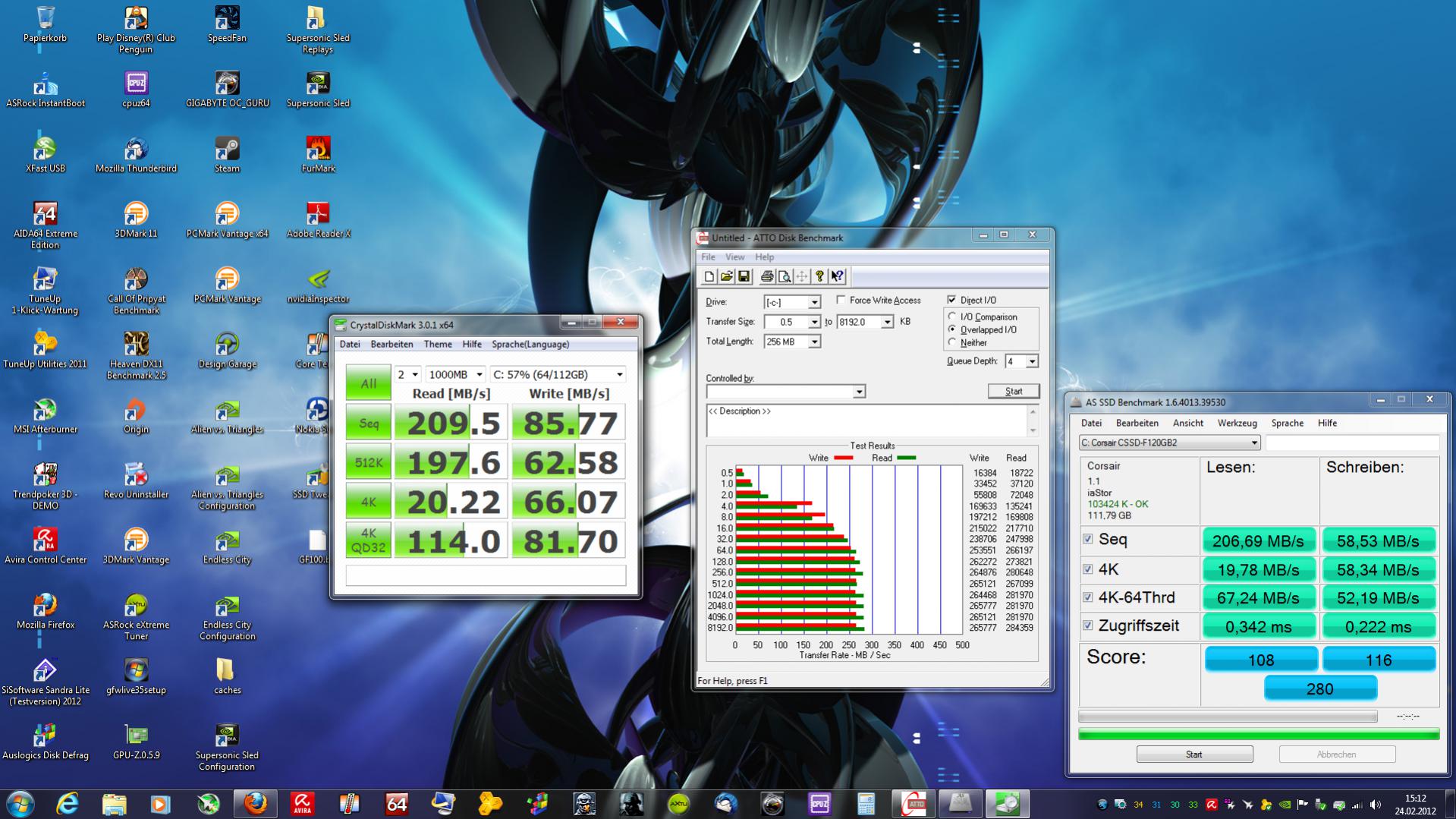
Task: Click 4K QD32 button in CrystalDiskMark
Action: pyautogui.click(x=368, y=540)
